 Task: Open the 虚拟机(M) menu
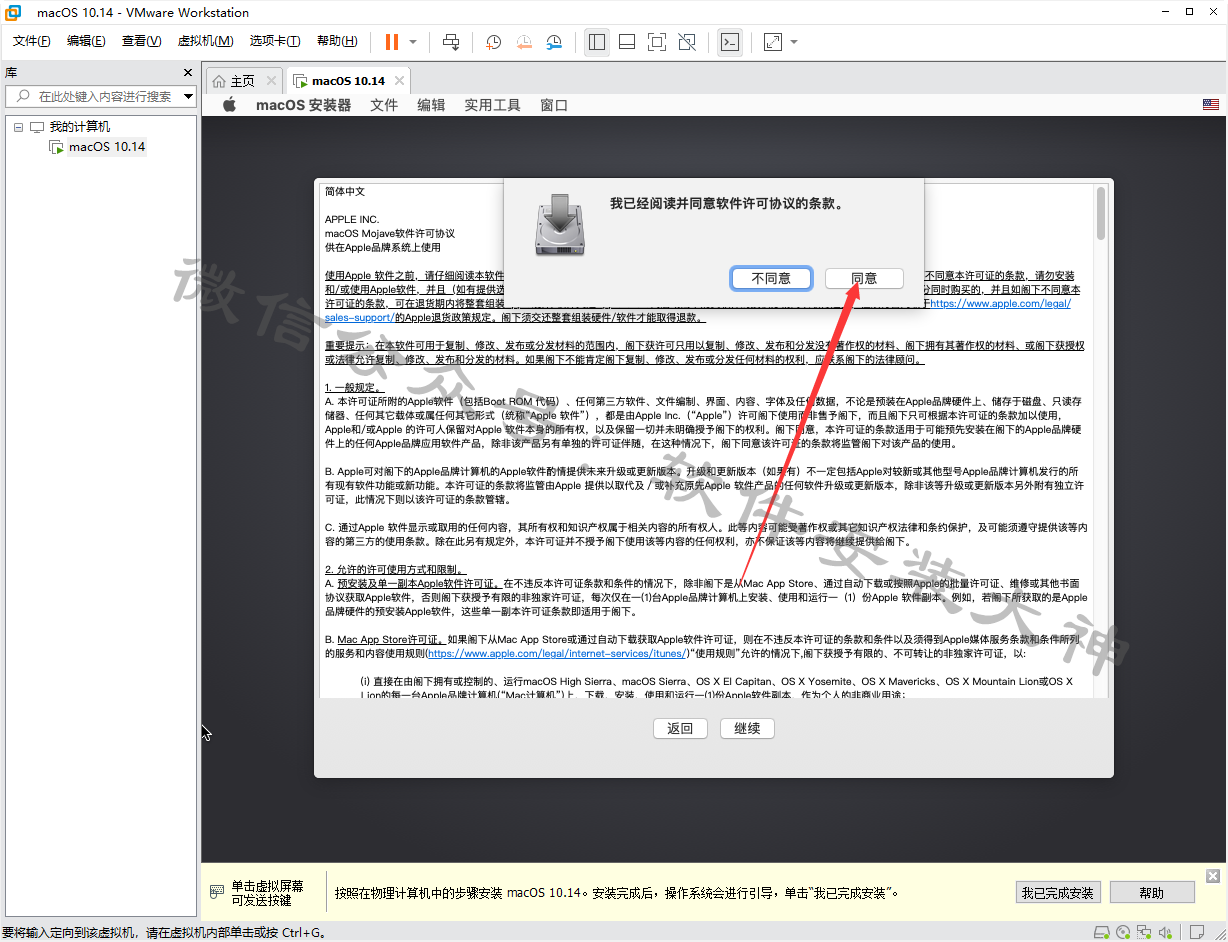click(205, 41)
